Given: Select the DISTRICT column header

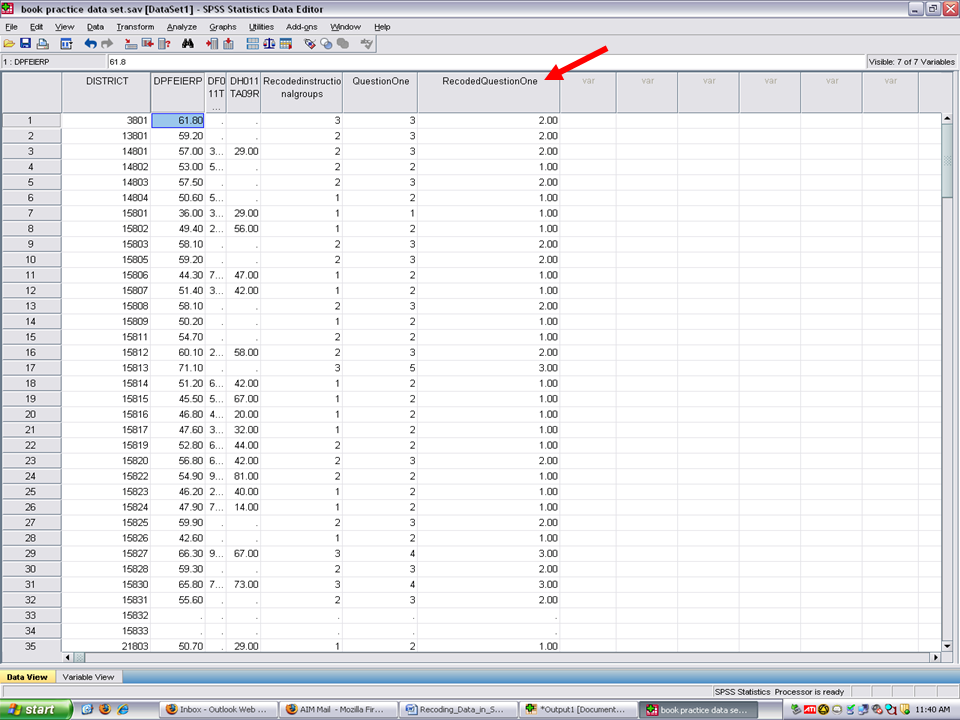Looking at the screenshot, I should point(106,82).
